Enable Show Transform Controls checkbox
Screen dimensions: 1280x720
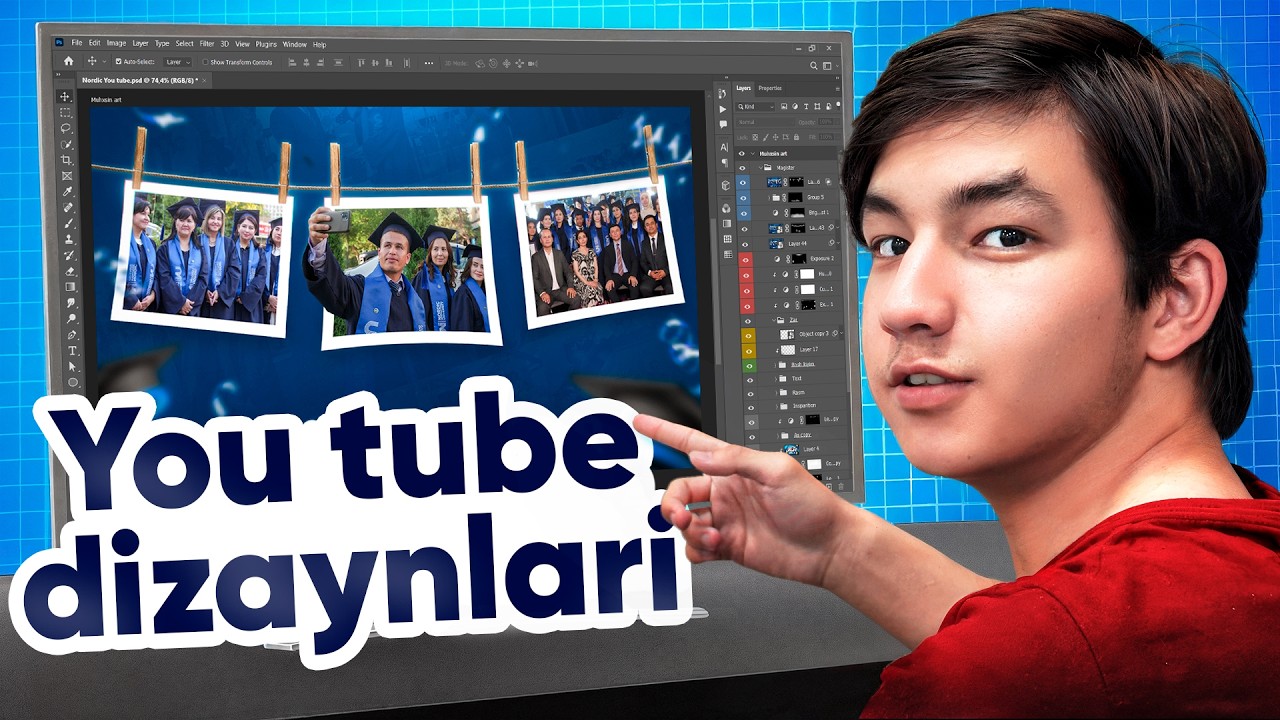[x=206, y=62]
